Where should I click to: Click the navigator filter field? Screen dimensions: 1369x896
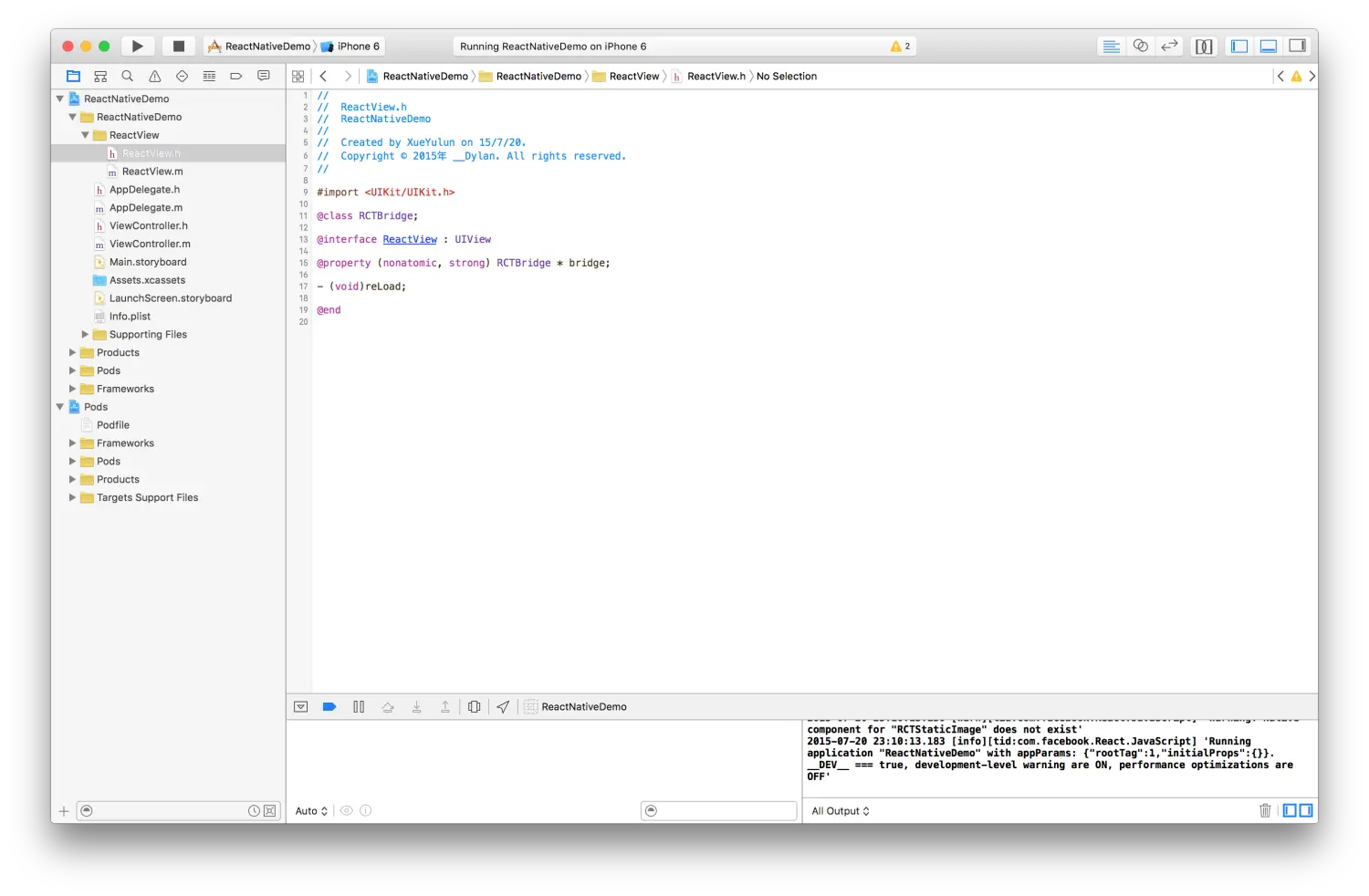(x=178, y=811)
